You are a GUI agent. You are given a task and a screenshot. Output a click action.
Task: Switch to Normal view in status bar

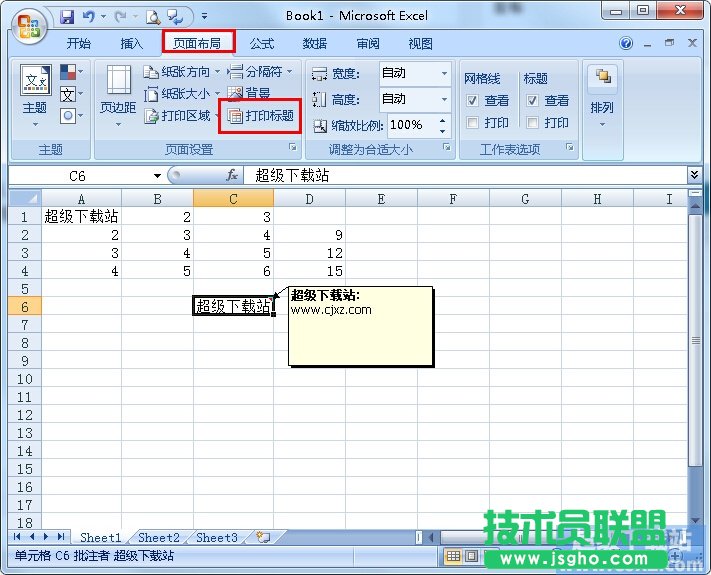[x=453, y=556]
